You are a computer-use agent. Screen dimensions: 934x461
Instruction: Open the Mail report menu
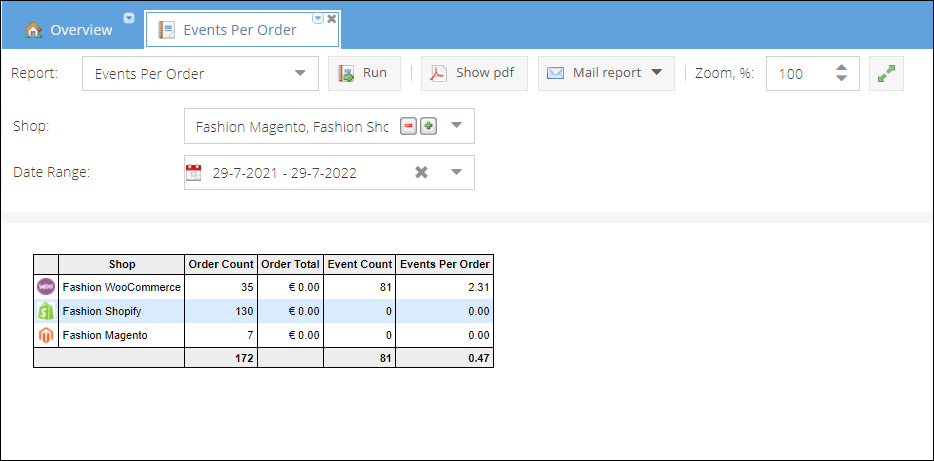606,74
